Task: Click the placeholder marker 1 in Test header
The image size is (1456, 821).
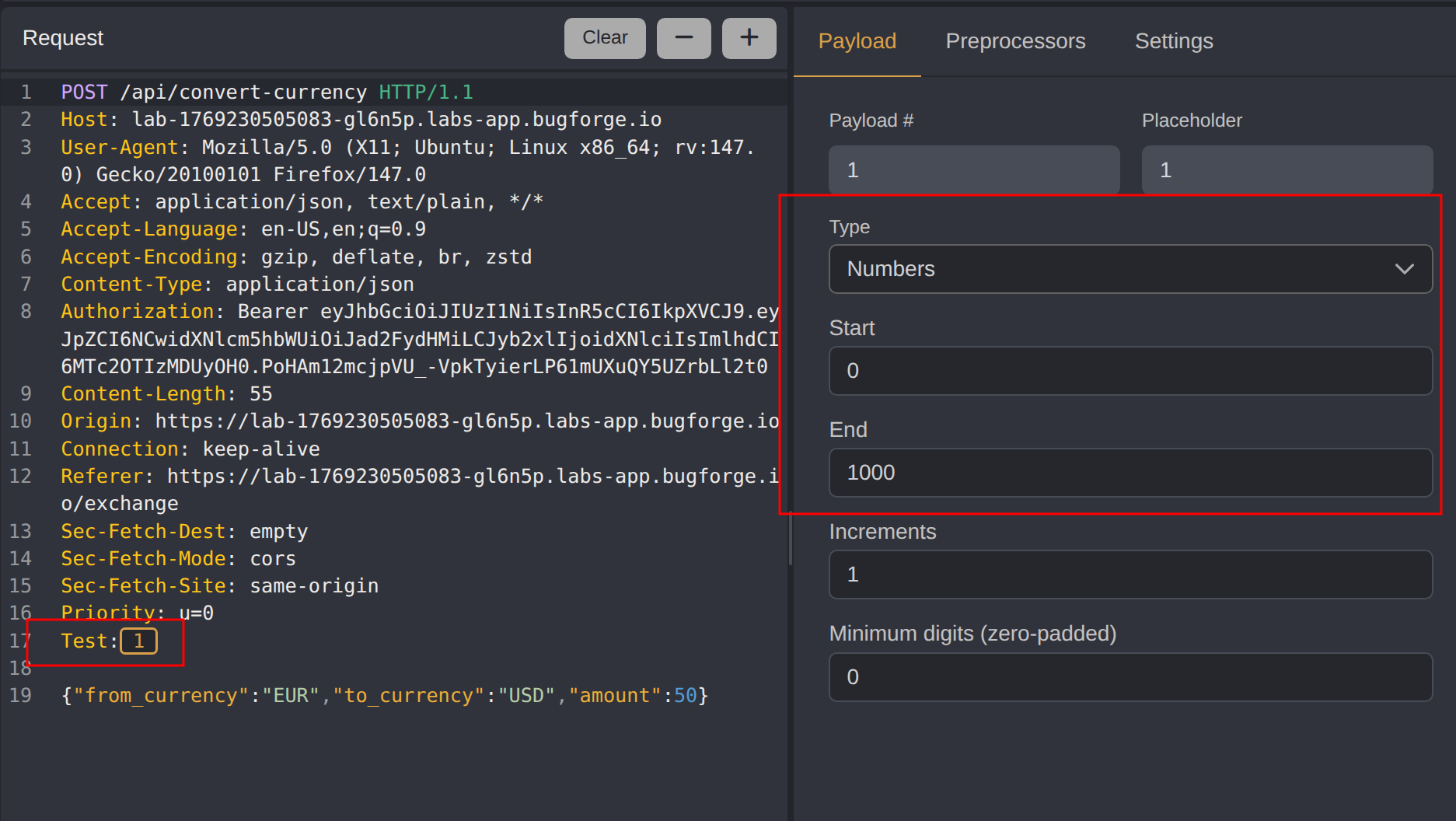Action: coord(139,641)
